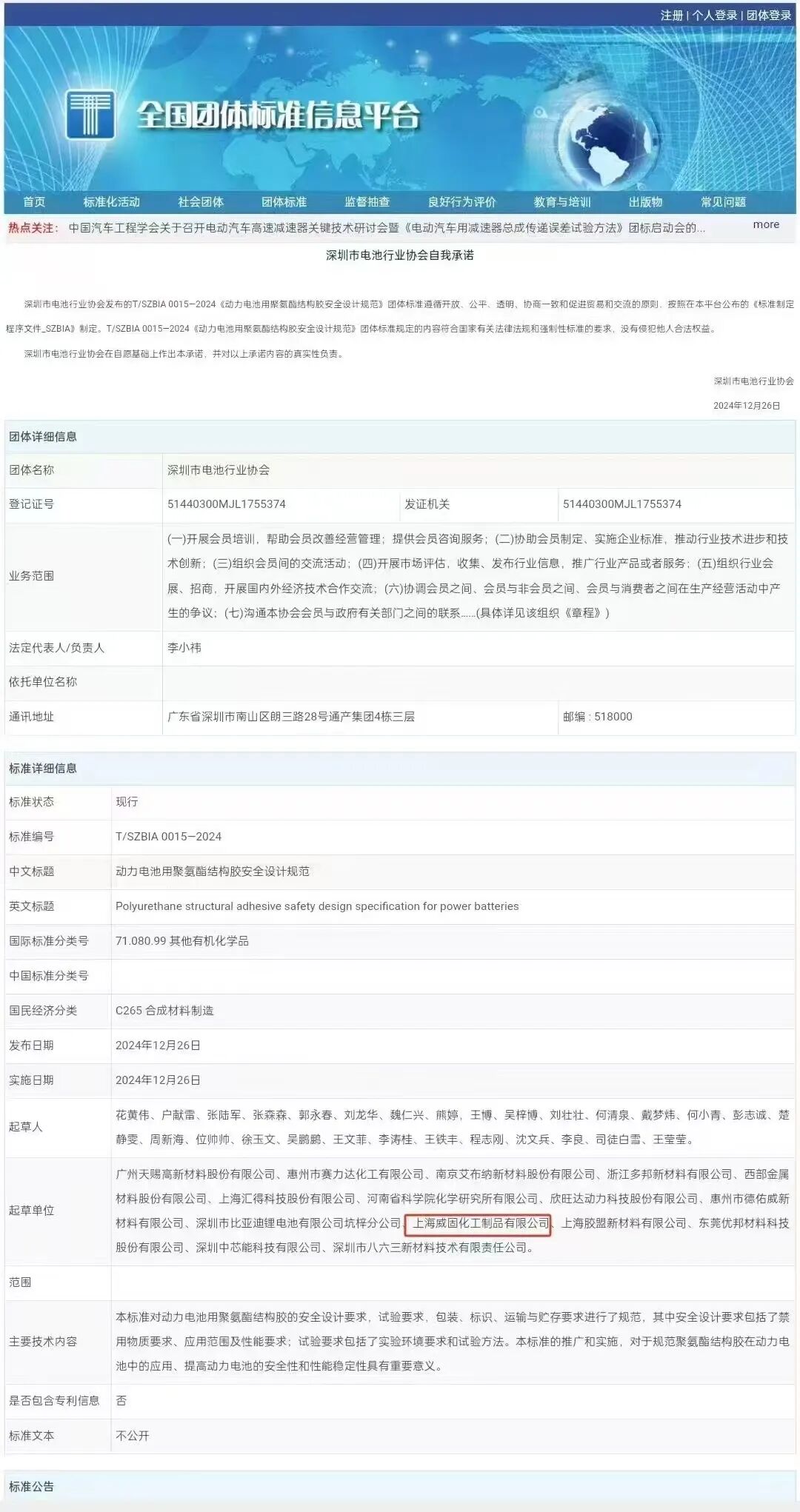This screenshot has width=800, height=1512.
Task: Open the 个人登录 link
Action: (x=715, y=15)
